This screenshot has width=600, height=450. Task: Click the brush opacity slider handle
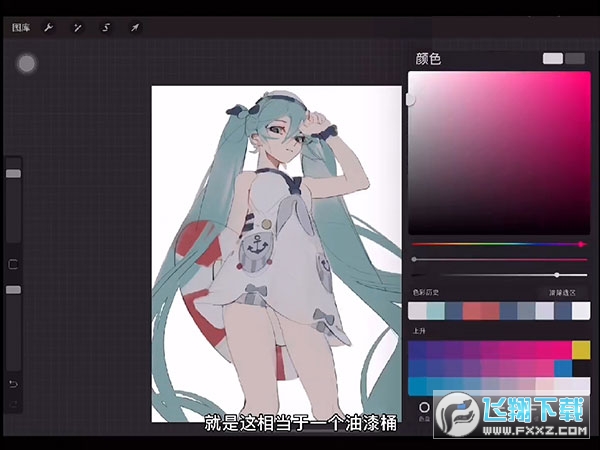pos(13,290)
